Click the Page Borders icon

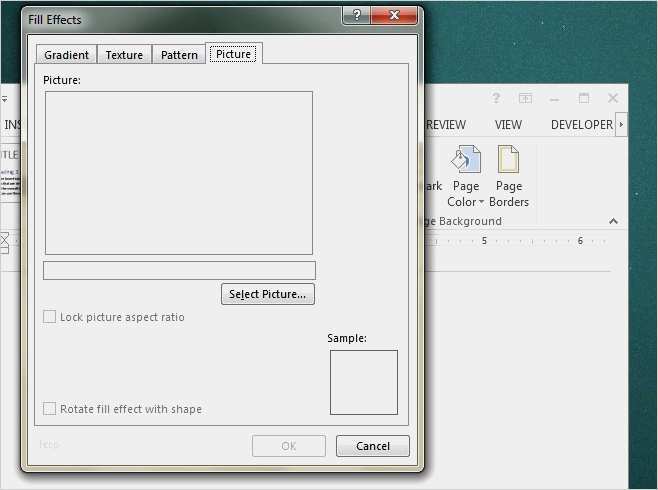pos(508,160)
